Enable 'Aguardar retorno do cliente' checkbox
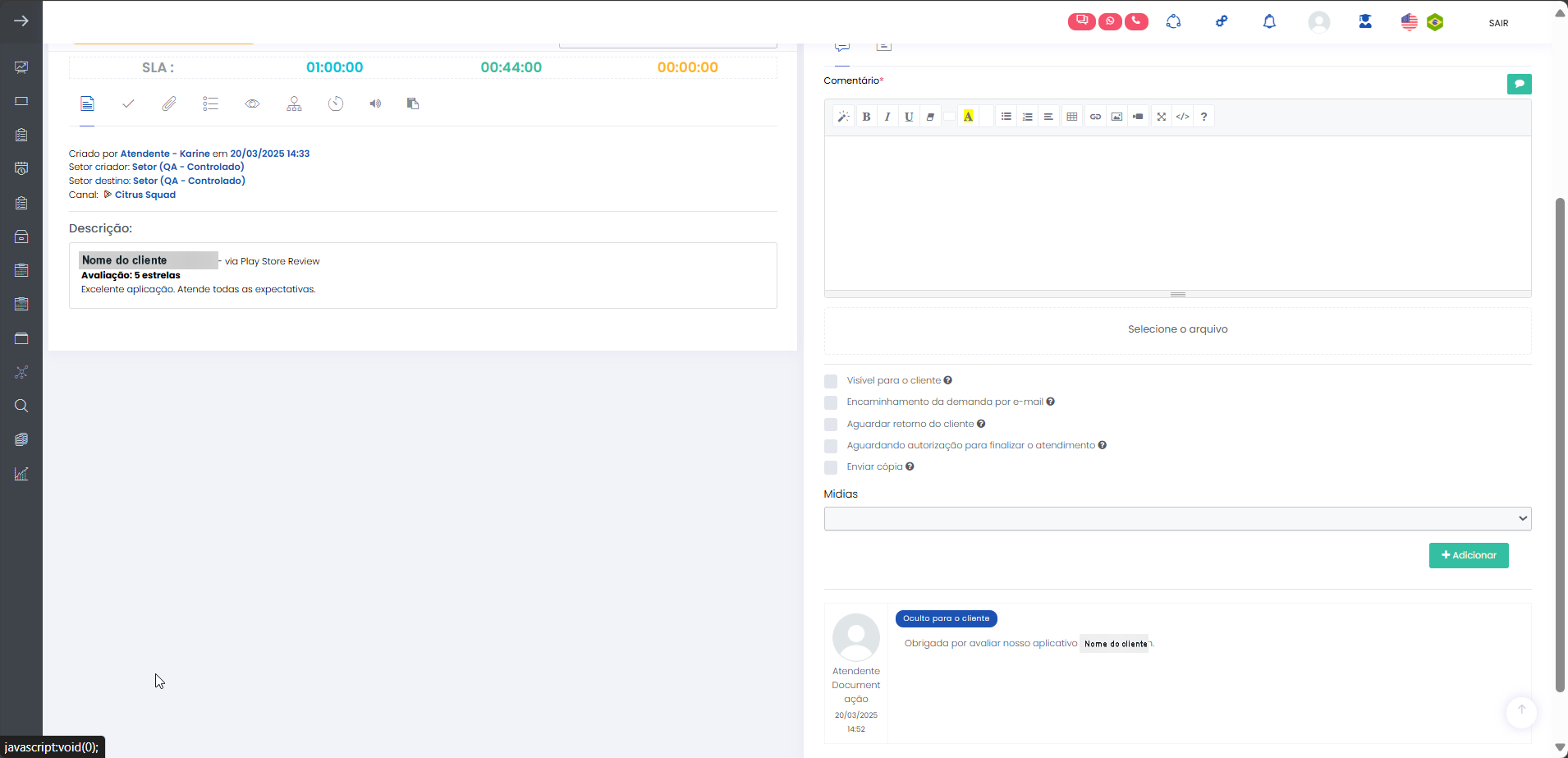Image resolution: width=1568 pixels, height=758 pixels. 831,425
